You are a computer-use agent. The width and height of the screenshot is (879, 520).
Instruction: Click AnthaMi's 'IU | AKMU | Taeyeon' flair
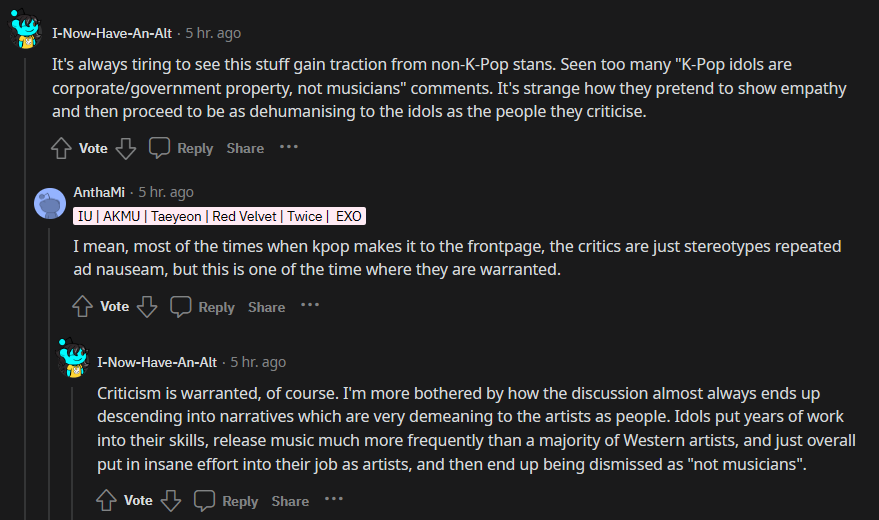point(220,216)
